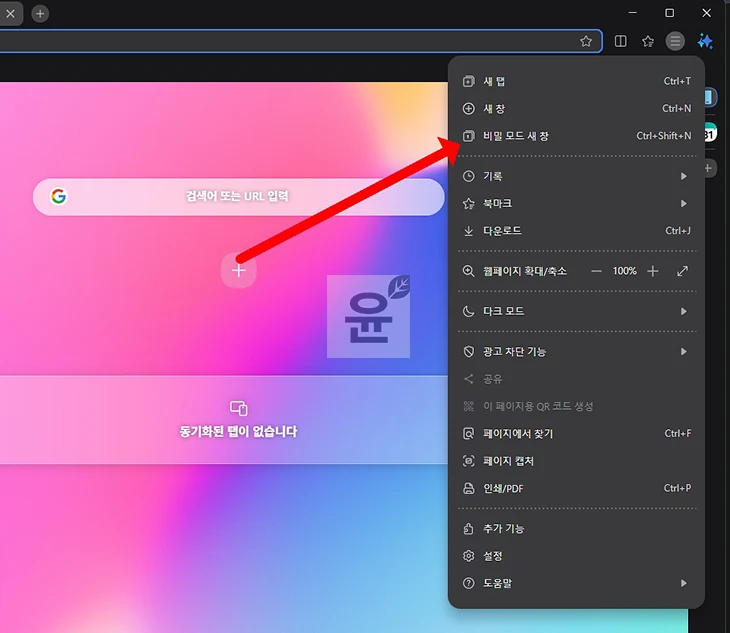Screen dimensions: 730x633
Task: Close the current tab with its X
Action: pos(10,13)
